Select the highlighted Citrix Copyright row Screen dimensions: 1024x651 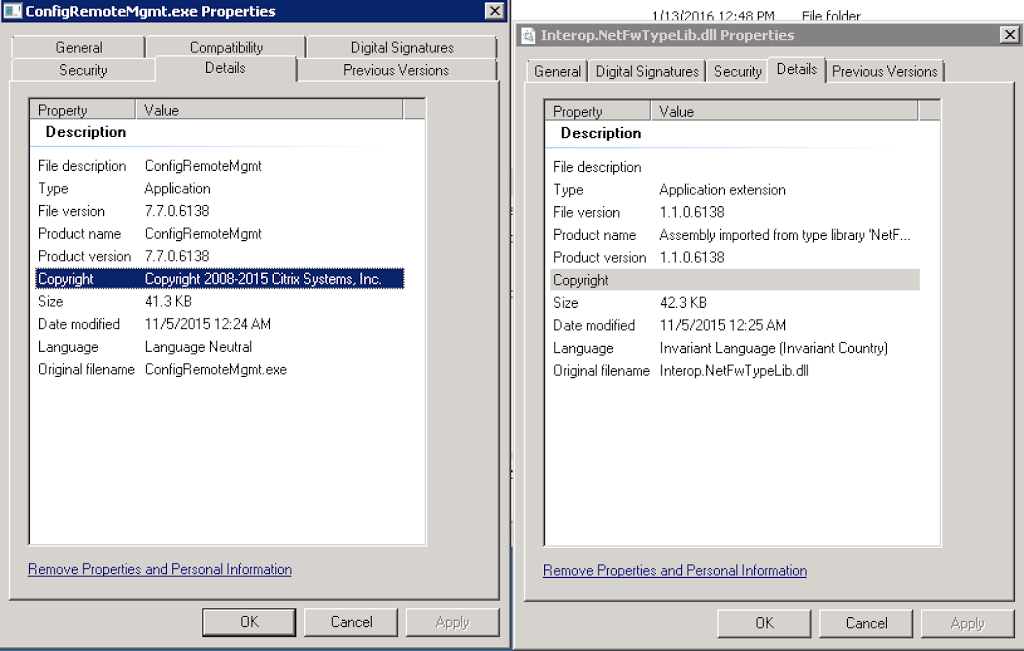[x=219, y=279]
